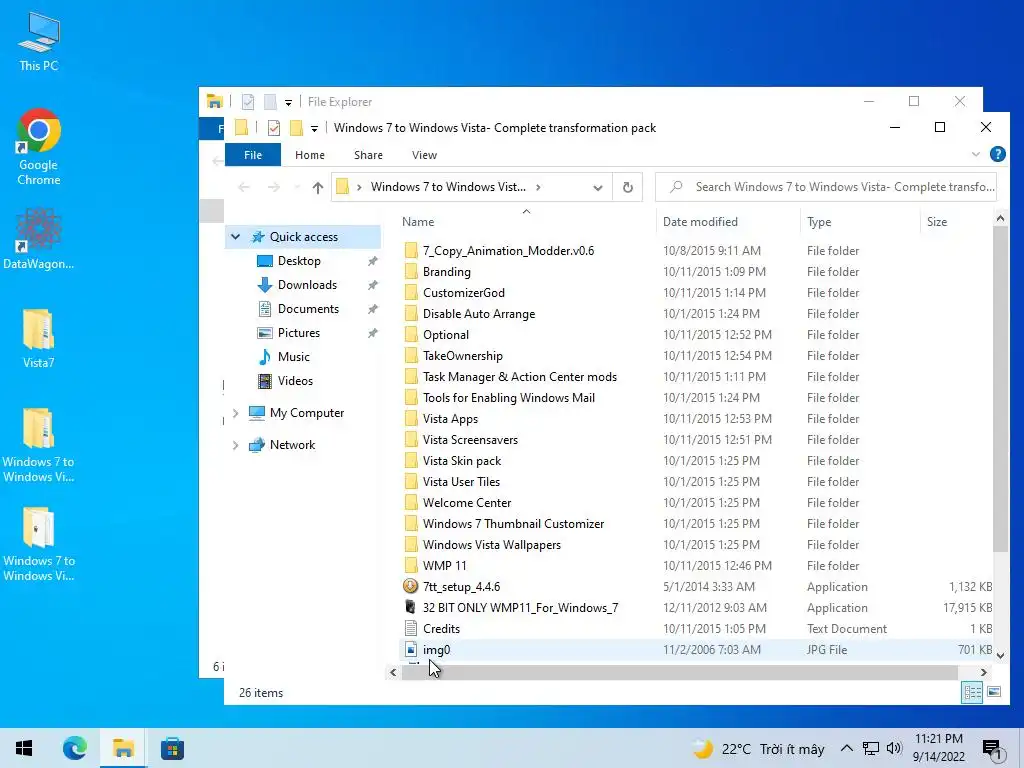Open the Windows Start menu
This screenshot has height=768, width=1024.
click(x=24, y=748)
